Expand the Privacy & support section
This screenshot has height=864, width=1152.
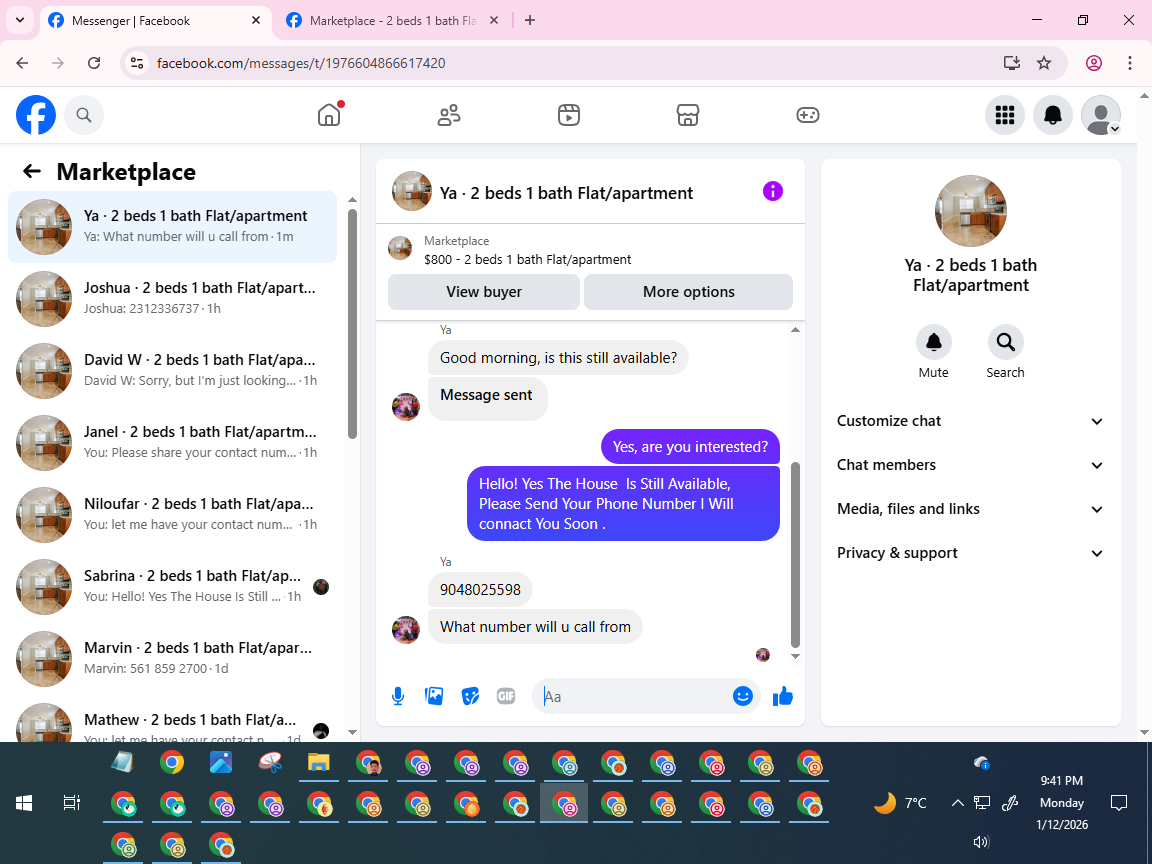click(x=970, y=553)
